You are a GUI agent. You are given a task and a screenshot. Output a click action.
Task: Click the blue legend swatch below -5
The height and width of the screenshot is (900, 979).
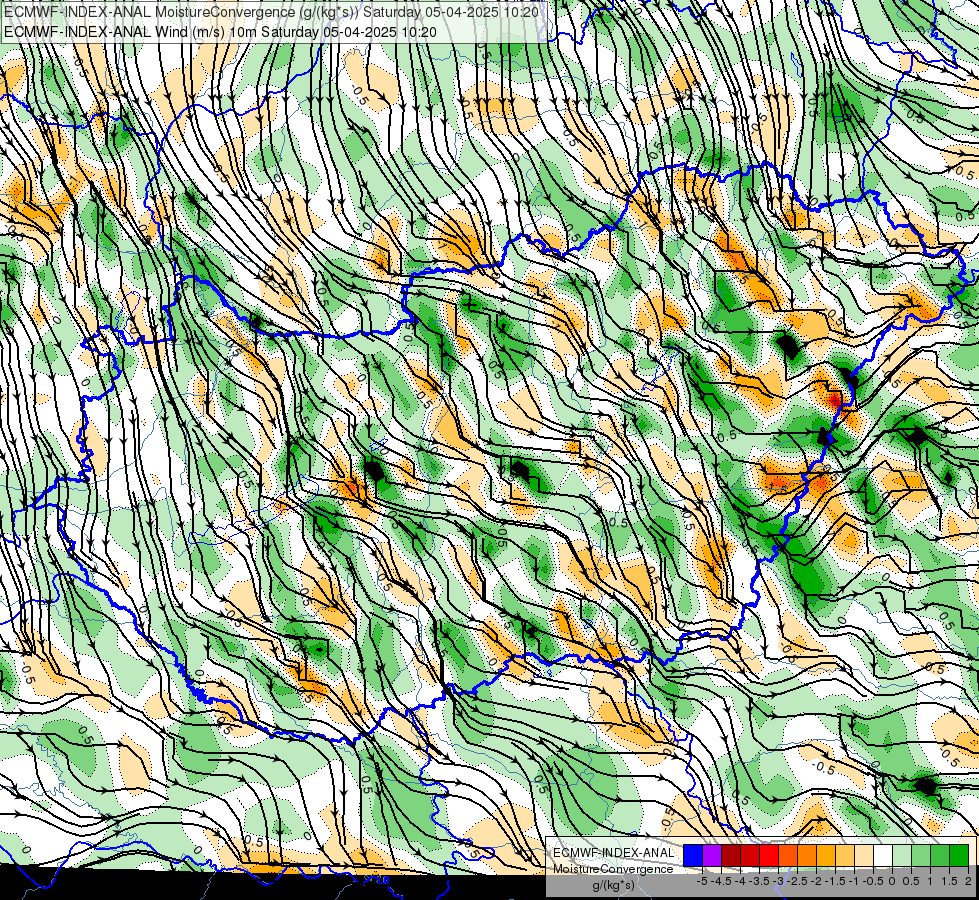[x=693, y=855]
